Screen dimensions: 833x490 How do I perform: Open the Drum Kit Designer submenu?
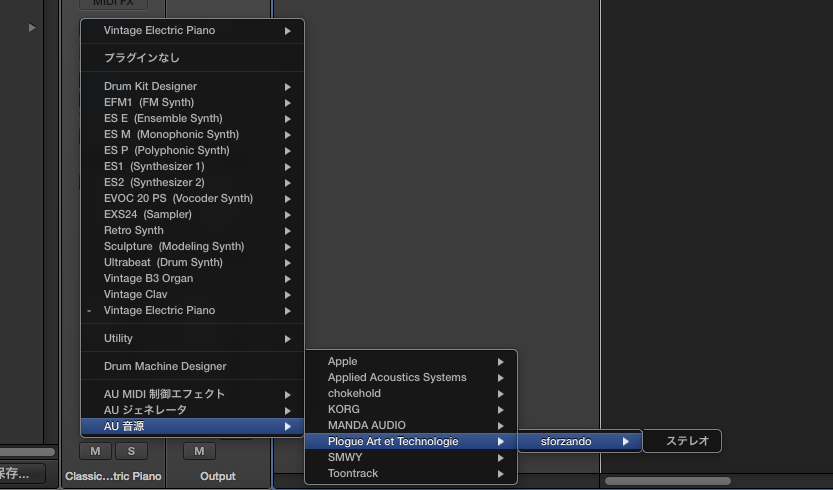pos(192,86)
